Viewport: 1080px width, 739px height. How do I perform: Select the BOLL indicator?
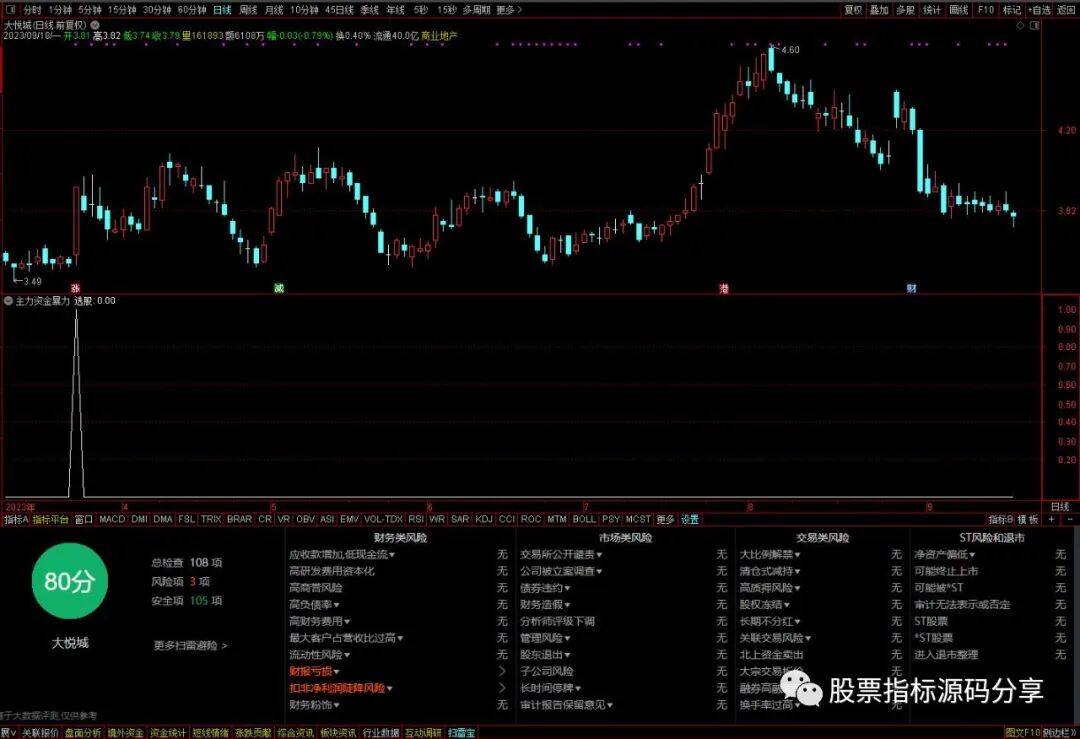[x=584, y=519]
